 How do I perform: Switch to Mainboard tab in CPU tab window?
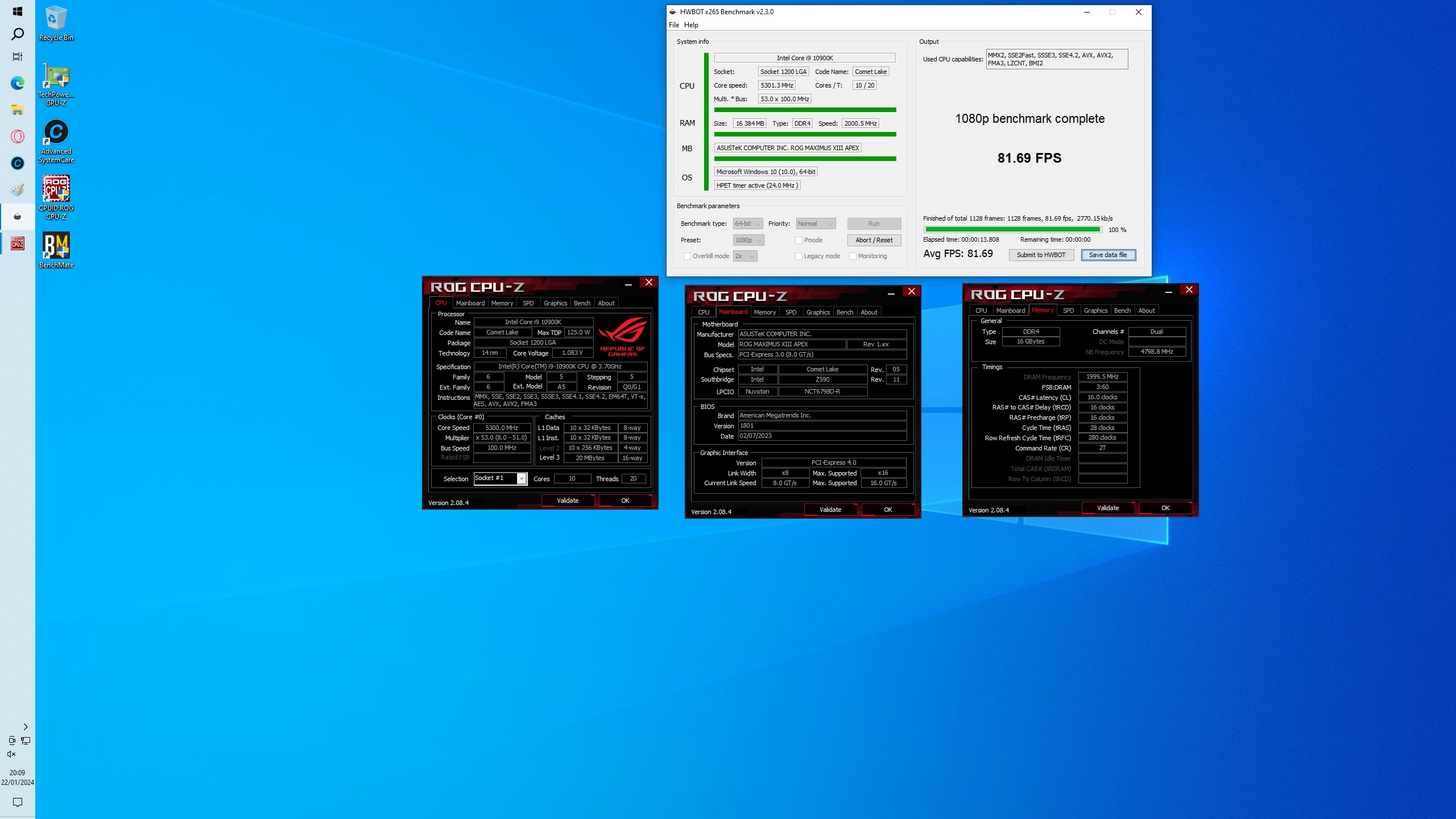(470, 303)
